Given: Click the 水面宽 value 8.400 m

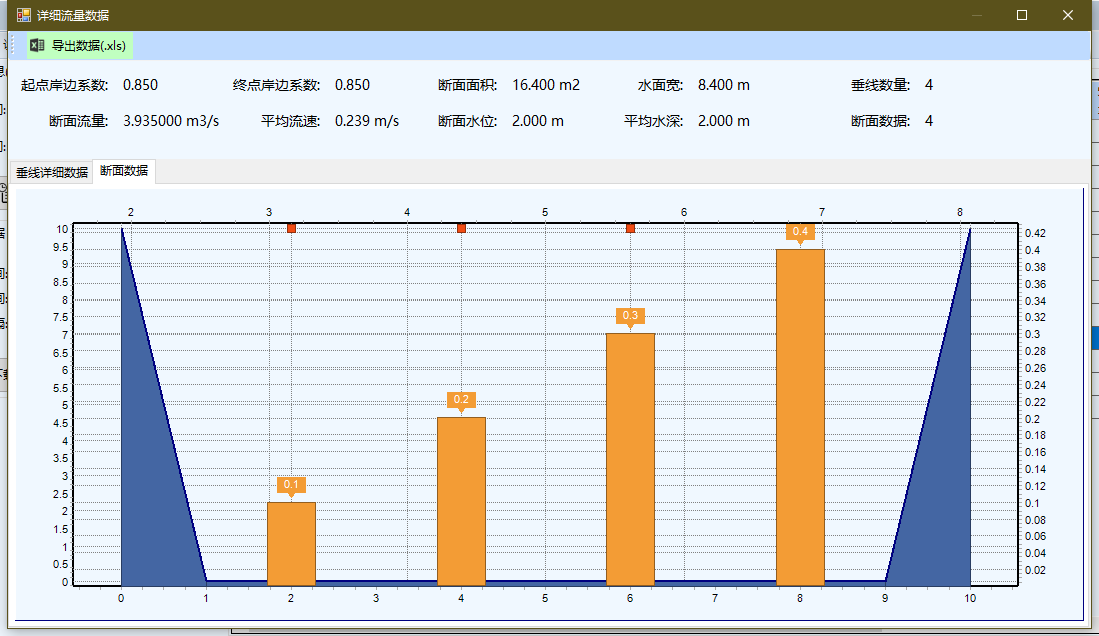Looking at the screenshot, I should click(x=723, y=85).
